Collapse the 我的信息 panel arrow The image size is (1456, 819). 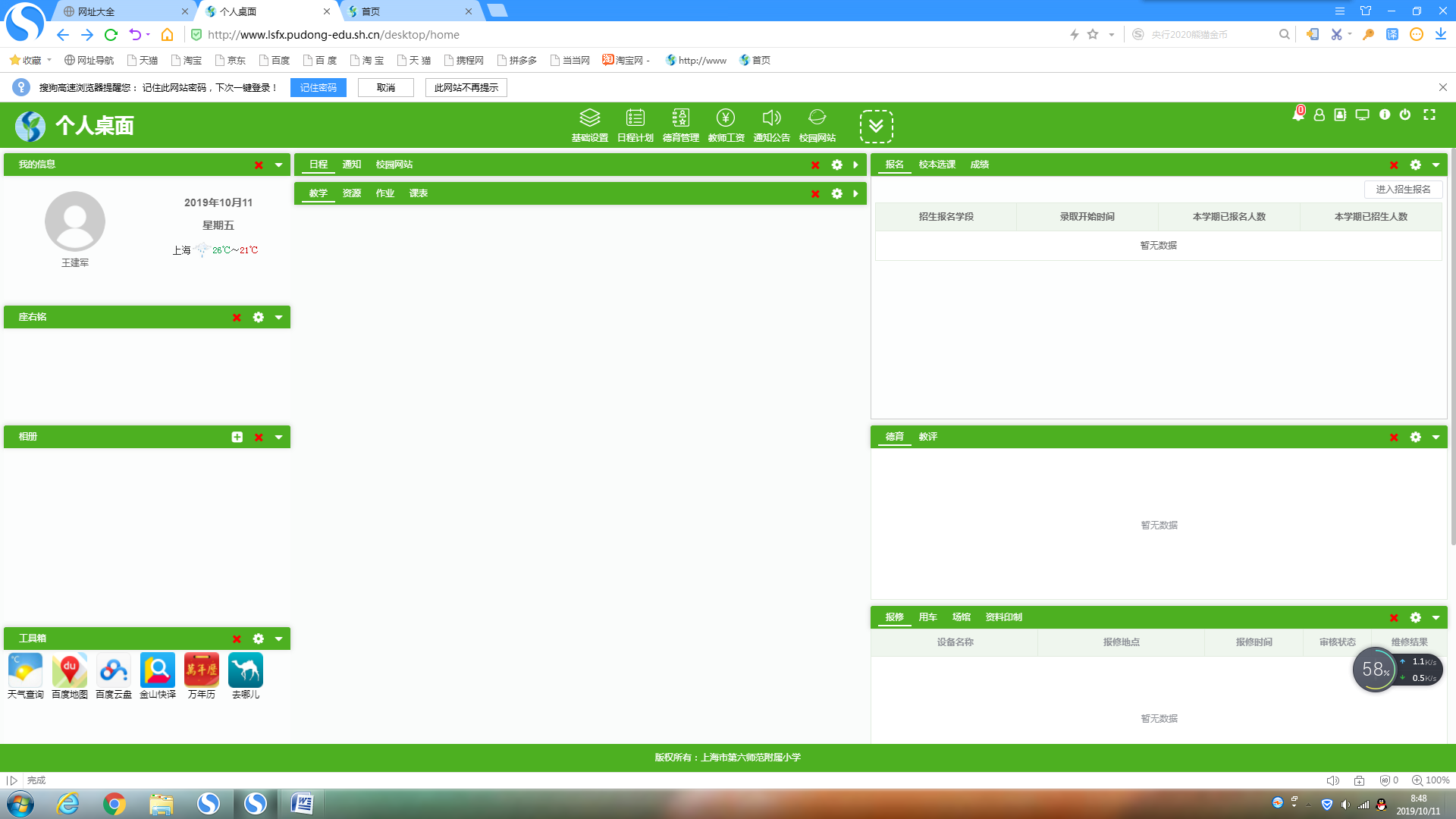[278, 165]
